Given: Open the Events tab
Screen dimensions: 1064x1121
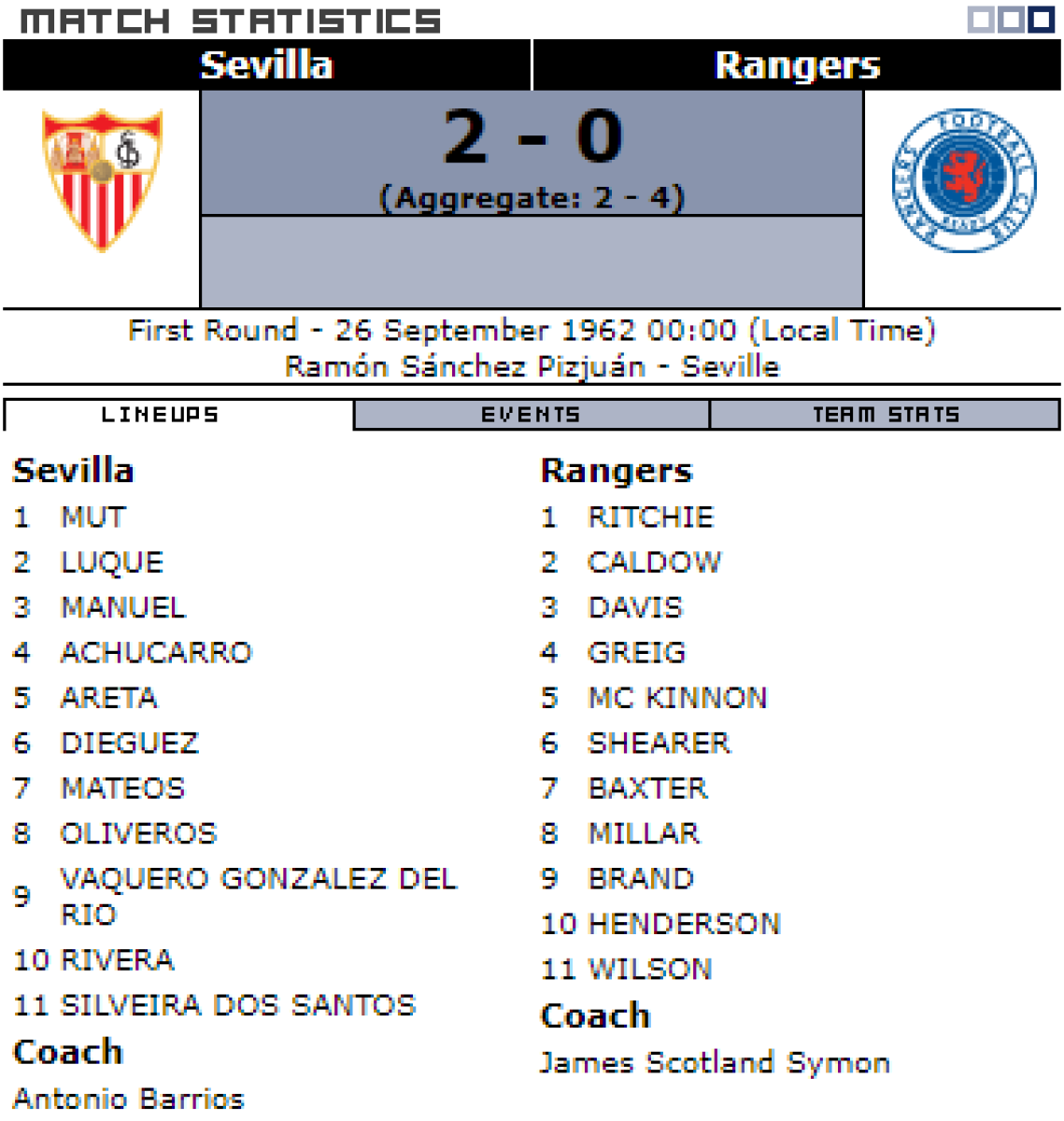Looking at the screenshot, I should coord(531,415).
